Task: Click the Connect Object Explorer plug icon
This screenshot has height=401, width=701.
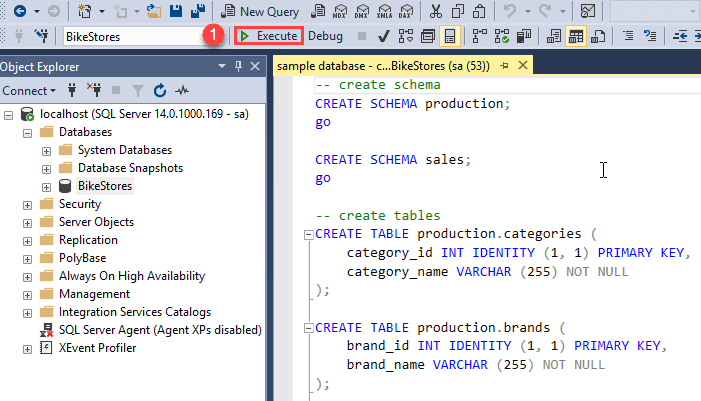Action: click(71, 90)
